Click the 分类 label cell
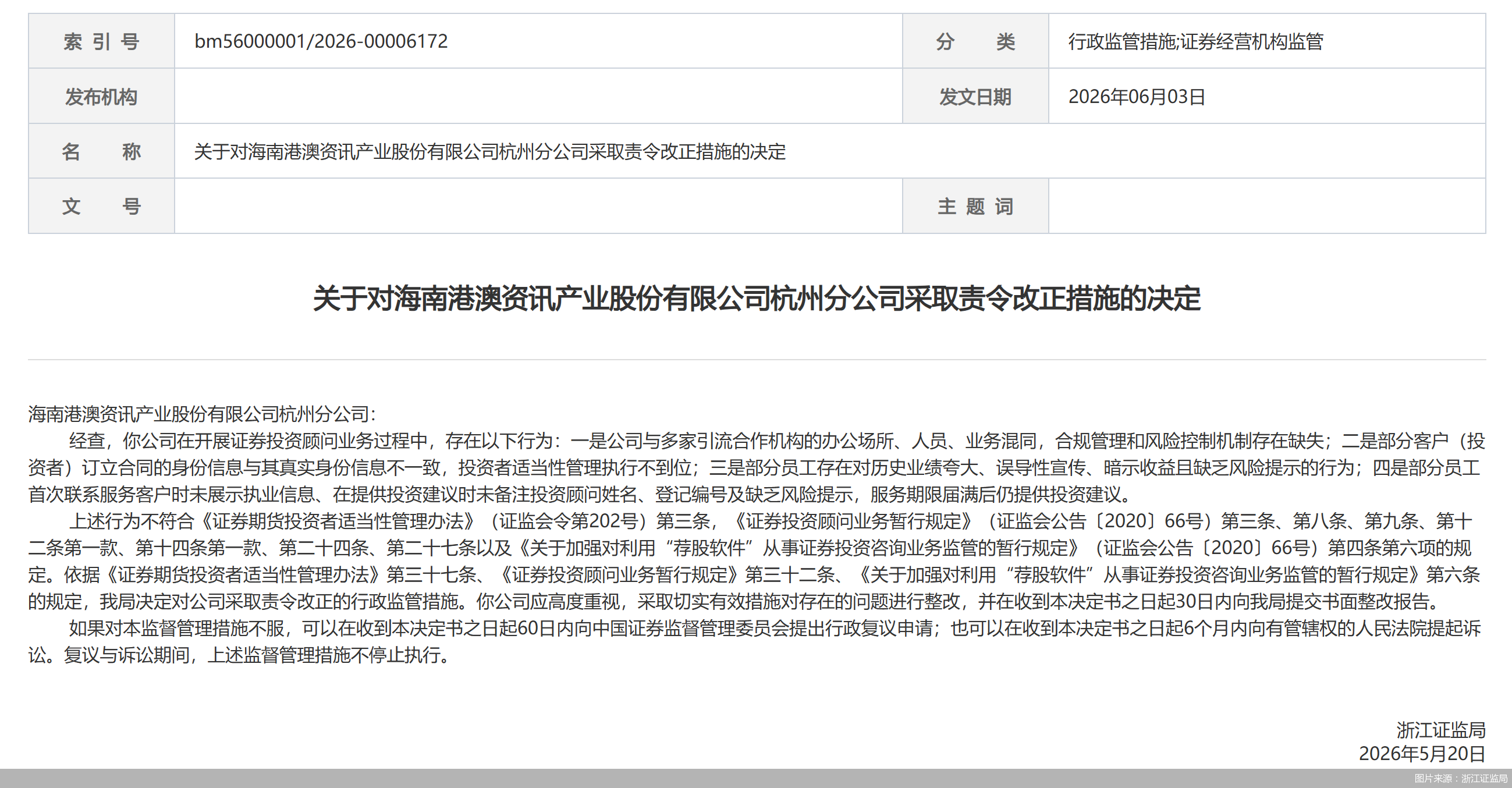 (x=975, y=41)
